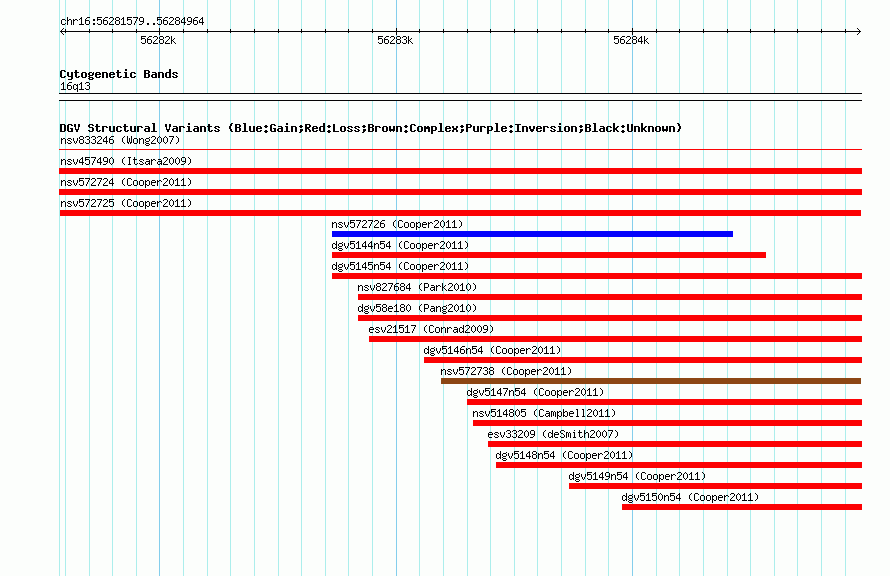Select the red bar under dgv5147n54
The height and width of the screenshot is (576, 890).
point(664,402)
